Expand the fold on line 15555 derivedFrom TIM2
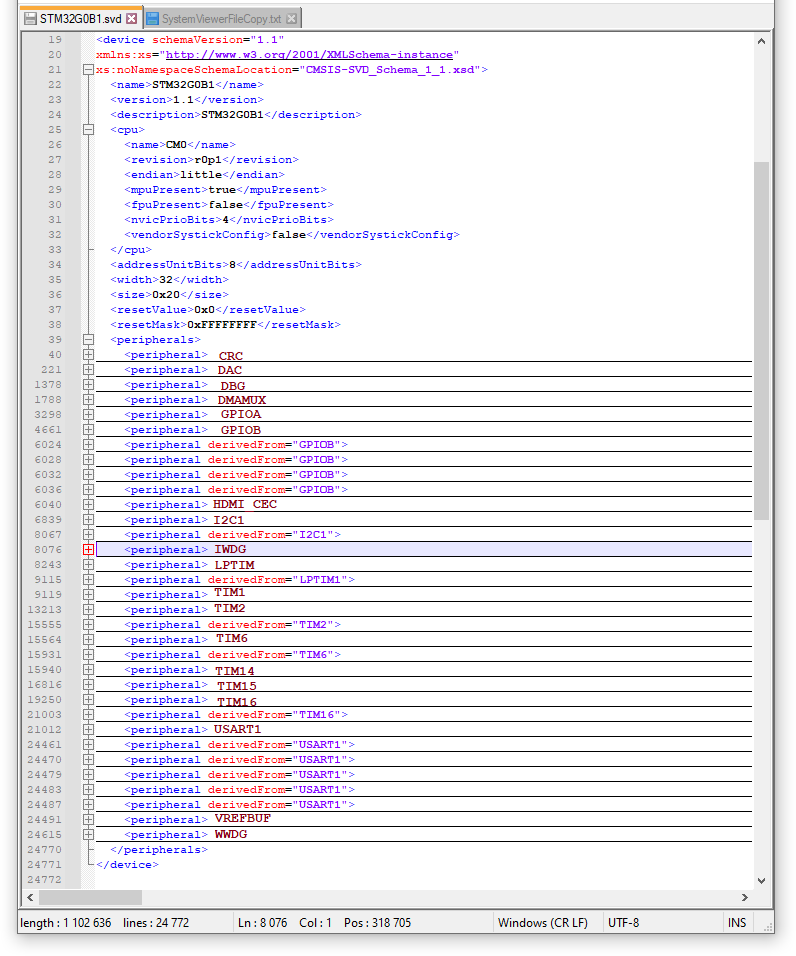The width and height of the screenshot is (796, 956). click(88, 624)
